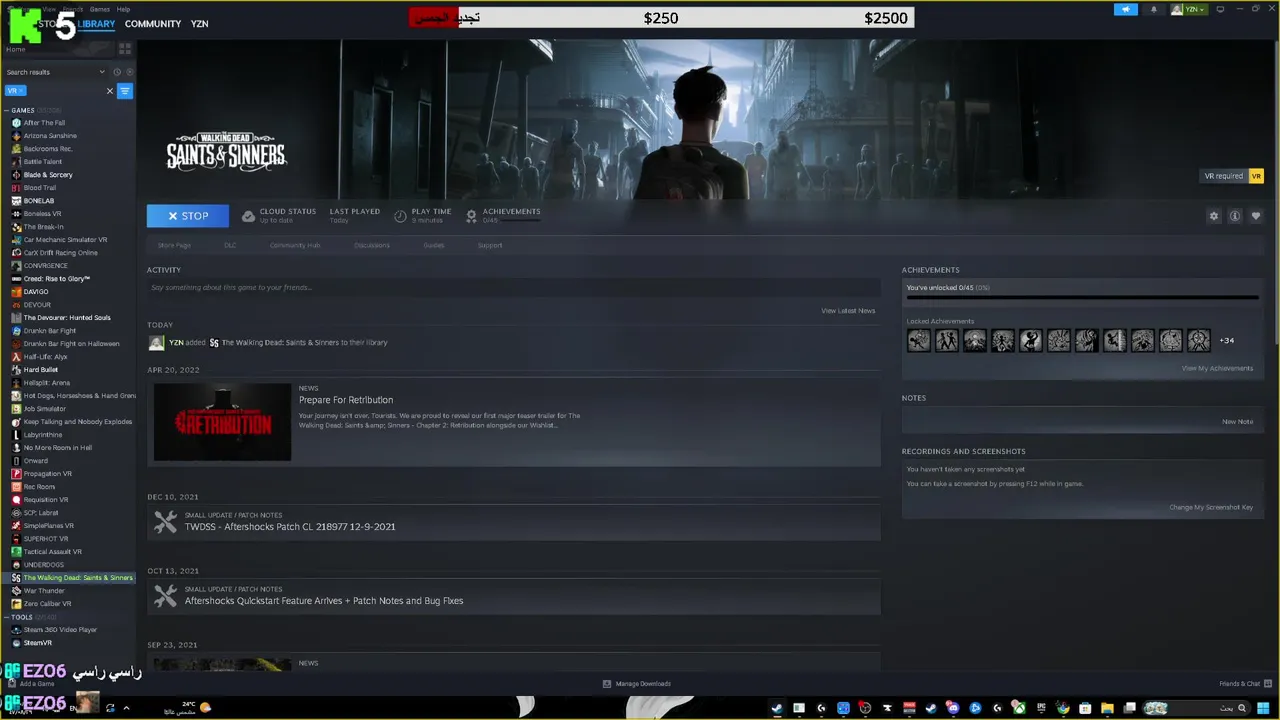1280x720 pixels.
Task: Open the Games menu
Action: [100, 9]
